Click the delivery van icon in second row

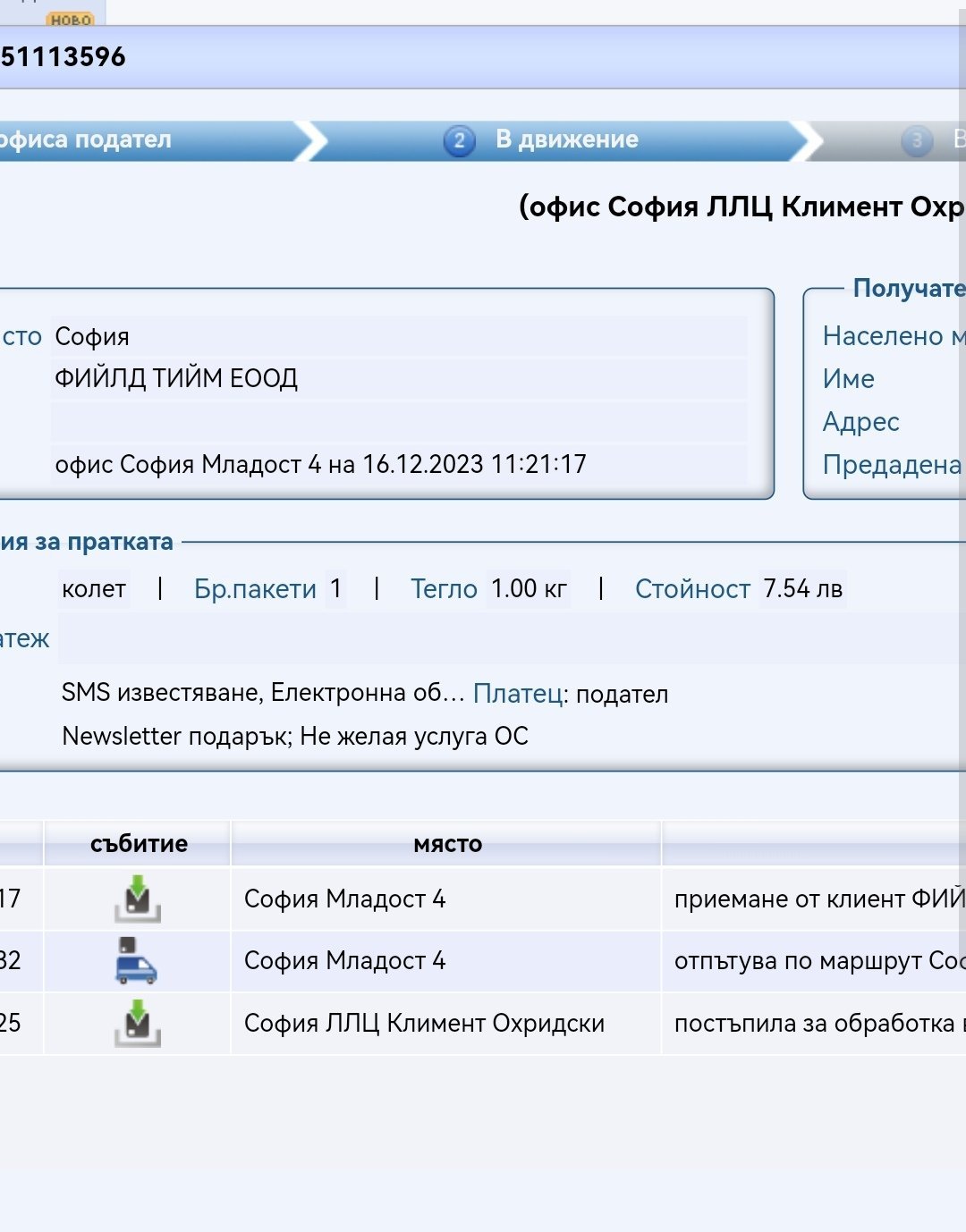(x=136, y=960)
